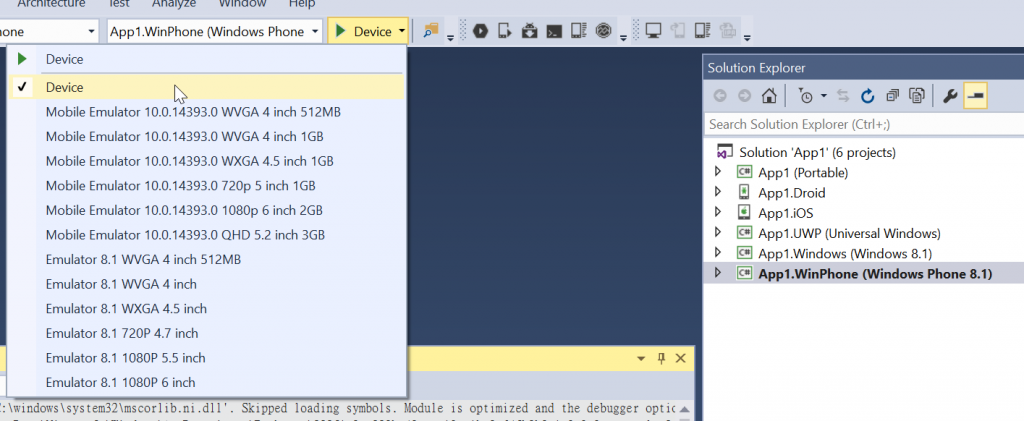1024x421 pixels.
Task: Choose Emulator 8.1 1080P 5.5 inch
Action: [x=206, y=358]
